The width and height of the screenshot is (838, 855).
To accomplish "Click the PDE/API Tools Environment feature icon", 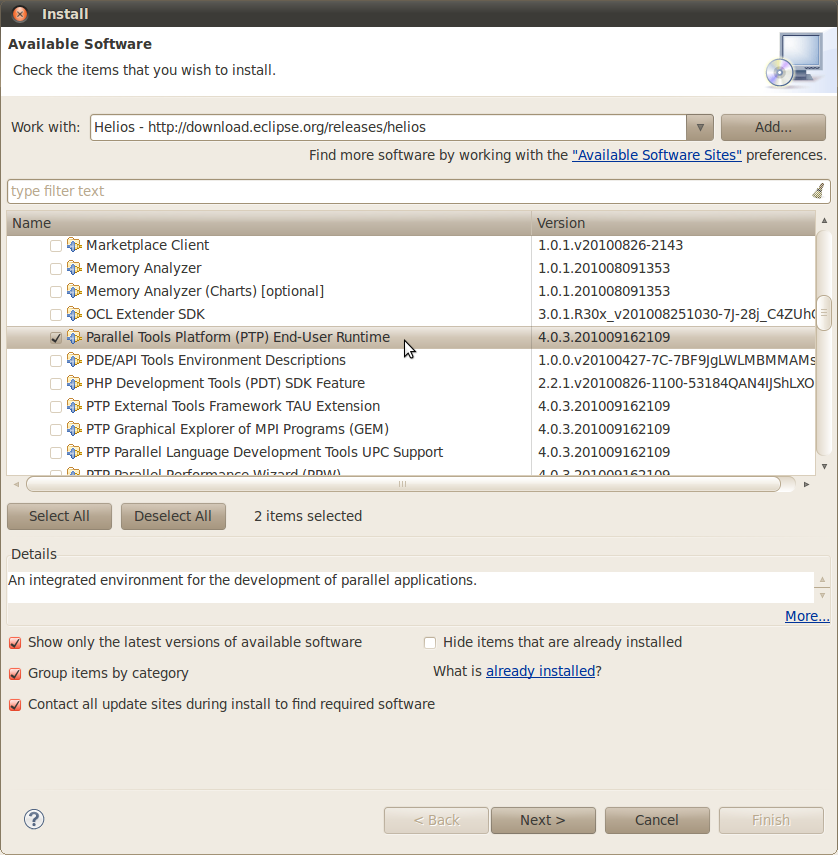I will click(x=74, y=360).
